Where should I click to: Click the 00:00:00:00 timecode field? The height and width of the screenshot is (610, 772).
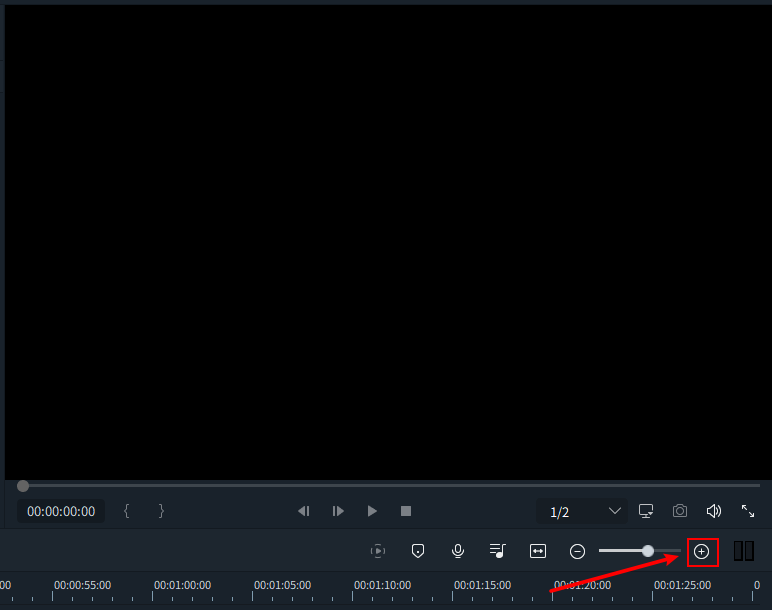coord(61,512)
